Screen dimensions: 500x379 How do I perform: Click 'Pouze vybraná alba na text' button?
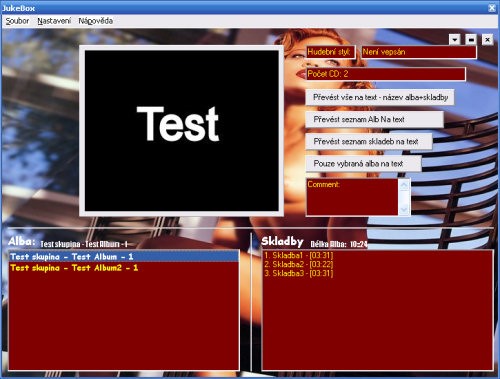pos(363,163)
